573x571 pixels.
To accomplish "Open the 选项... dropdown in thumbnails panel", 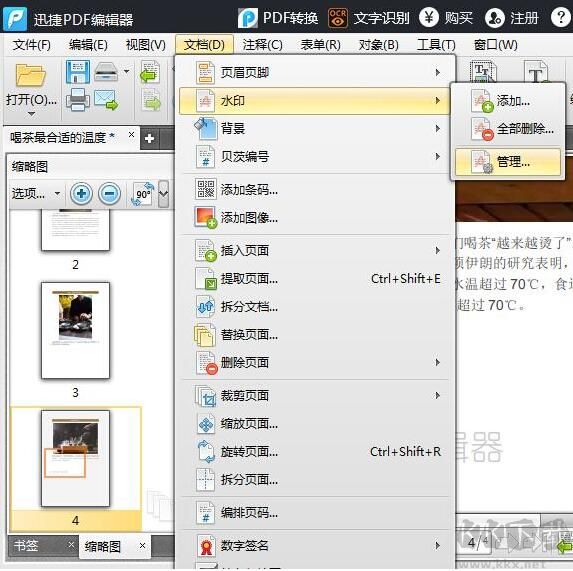I will point(36,193).
